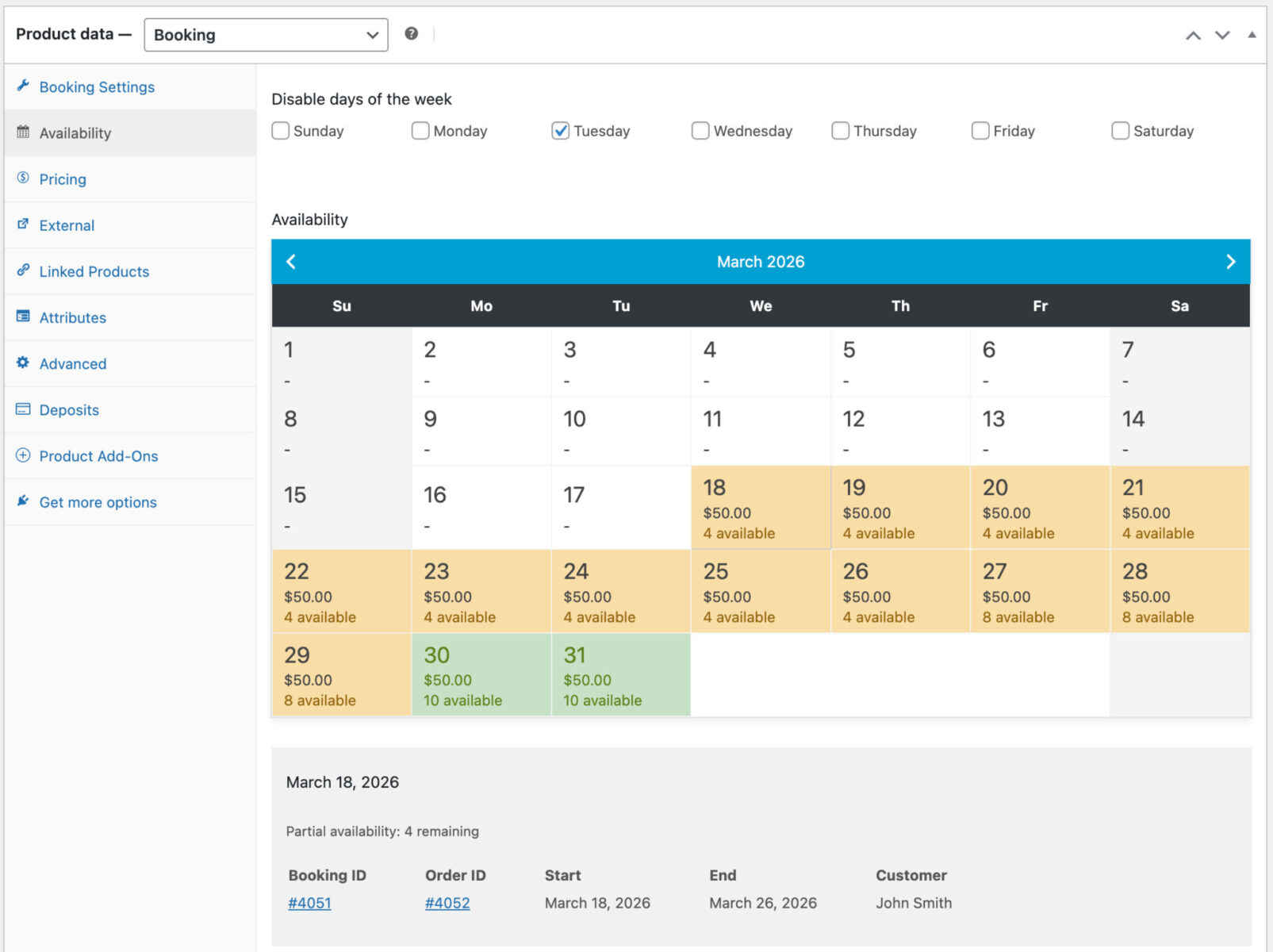Switch to the Attributes tab

point(72,317)
